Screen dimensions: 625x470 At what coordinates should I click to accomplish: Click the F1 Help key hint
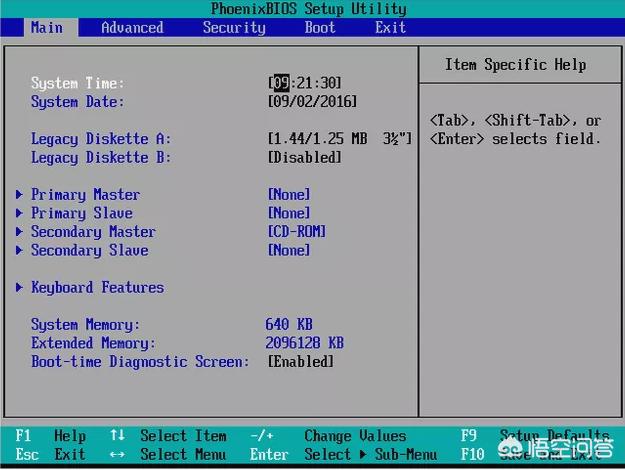point(51,436)
